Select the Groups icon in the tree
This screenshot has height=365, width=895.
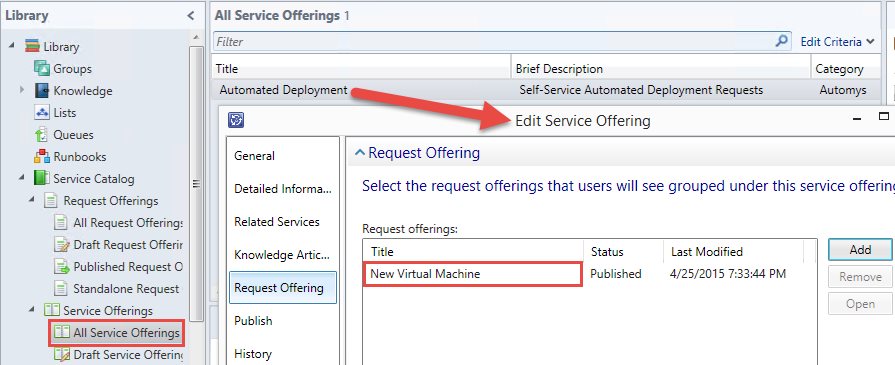click(42, 68)
